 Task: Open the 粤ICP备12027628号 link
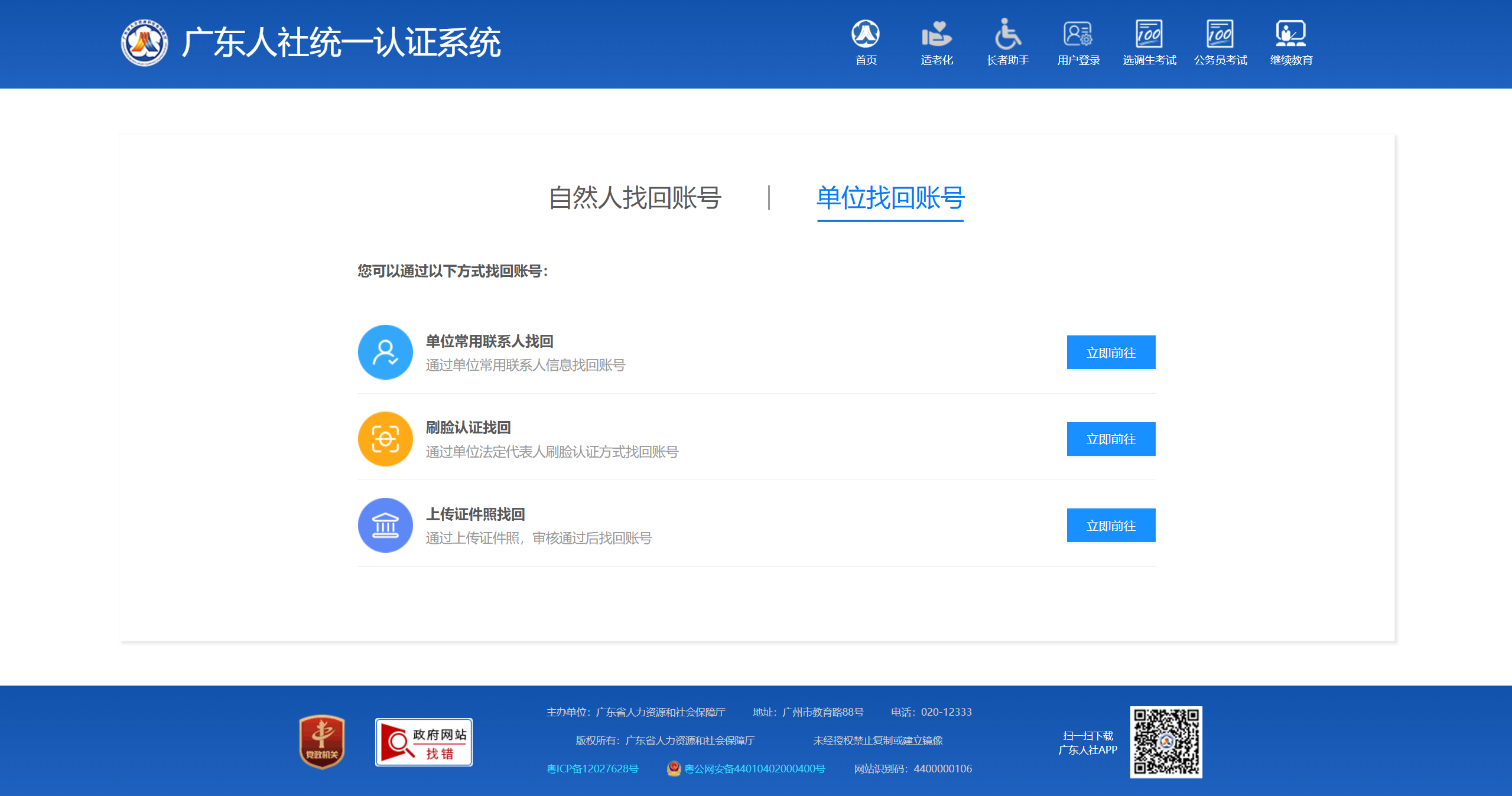coord(593,769)
